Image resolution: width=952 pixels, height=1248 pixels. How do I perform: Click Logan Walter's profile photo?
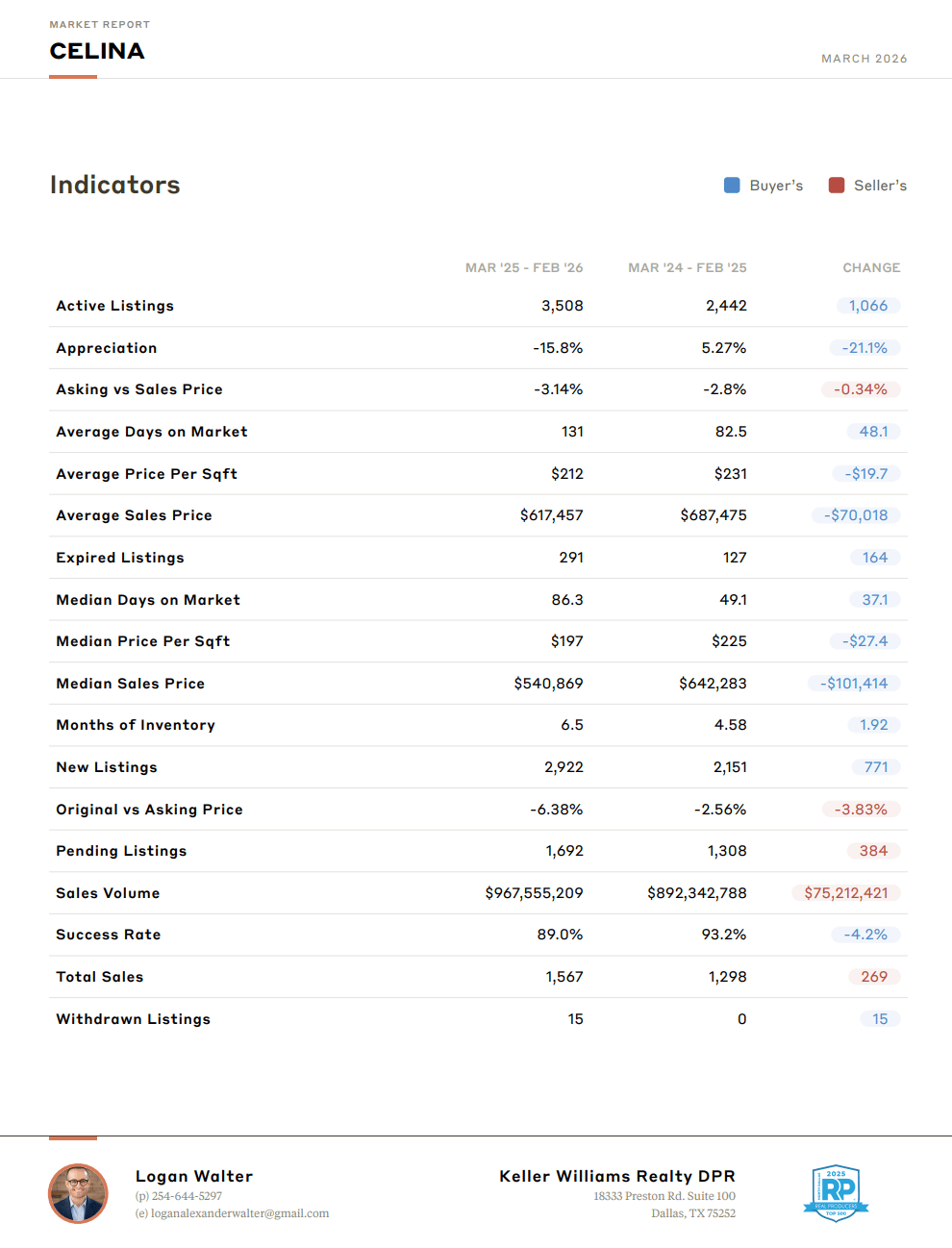78,1193
